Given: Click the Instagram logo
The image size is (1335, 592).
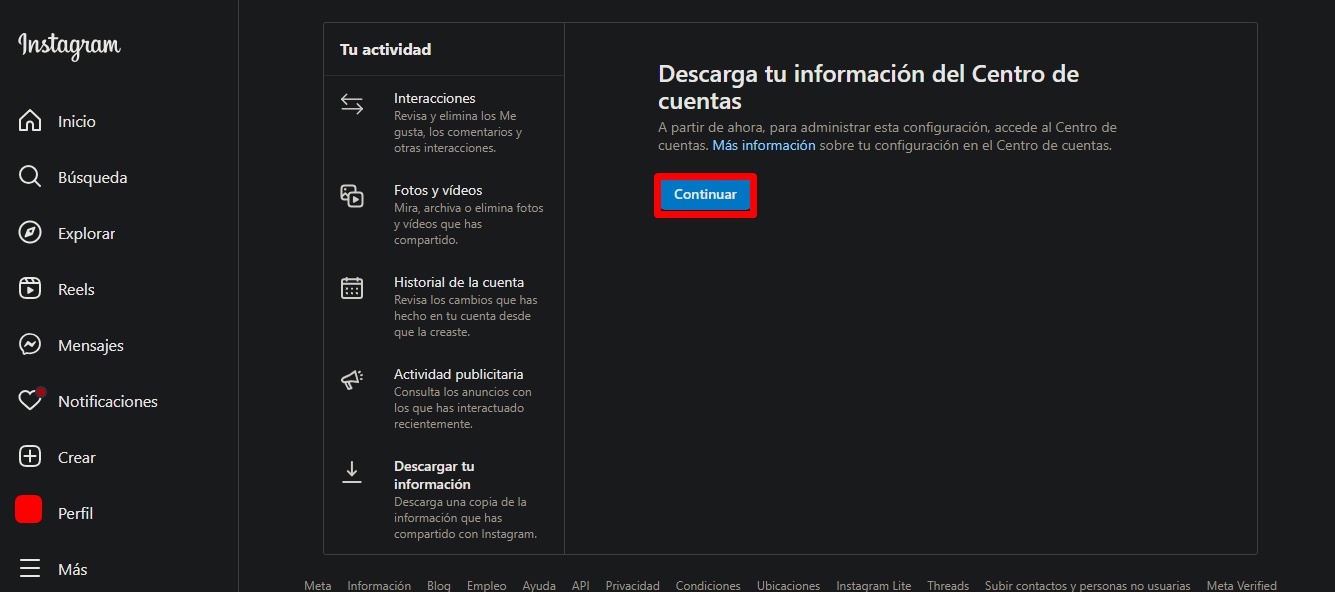Looking at the screenshot, I should coord(69,46).
